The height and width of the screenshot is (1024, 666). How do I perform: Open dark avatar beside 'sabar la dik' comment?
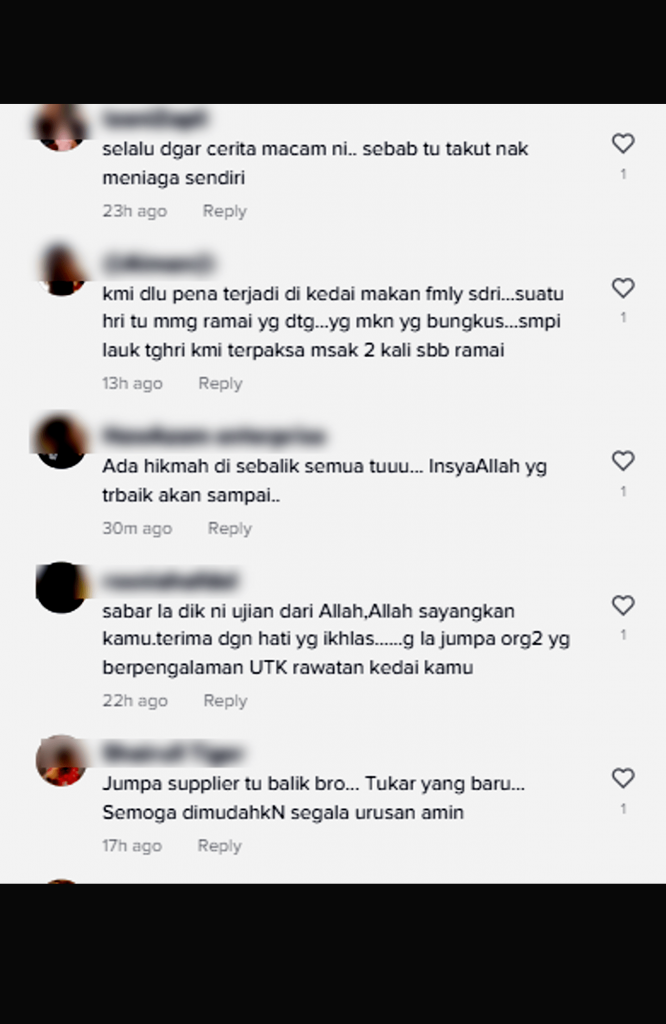click(x=61, y=587)
